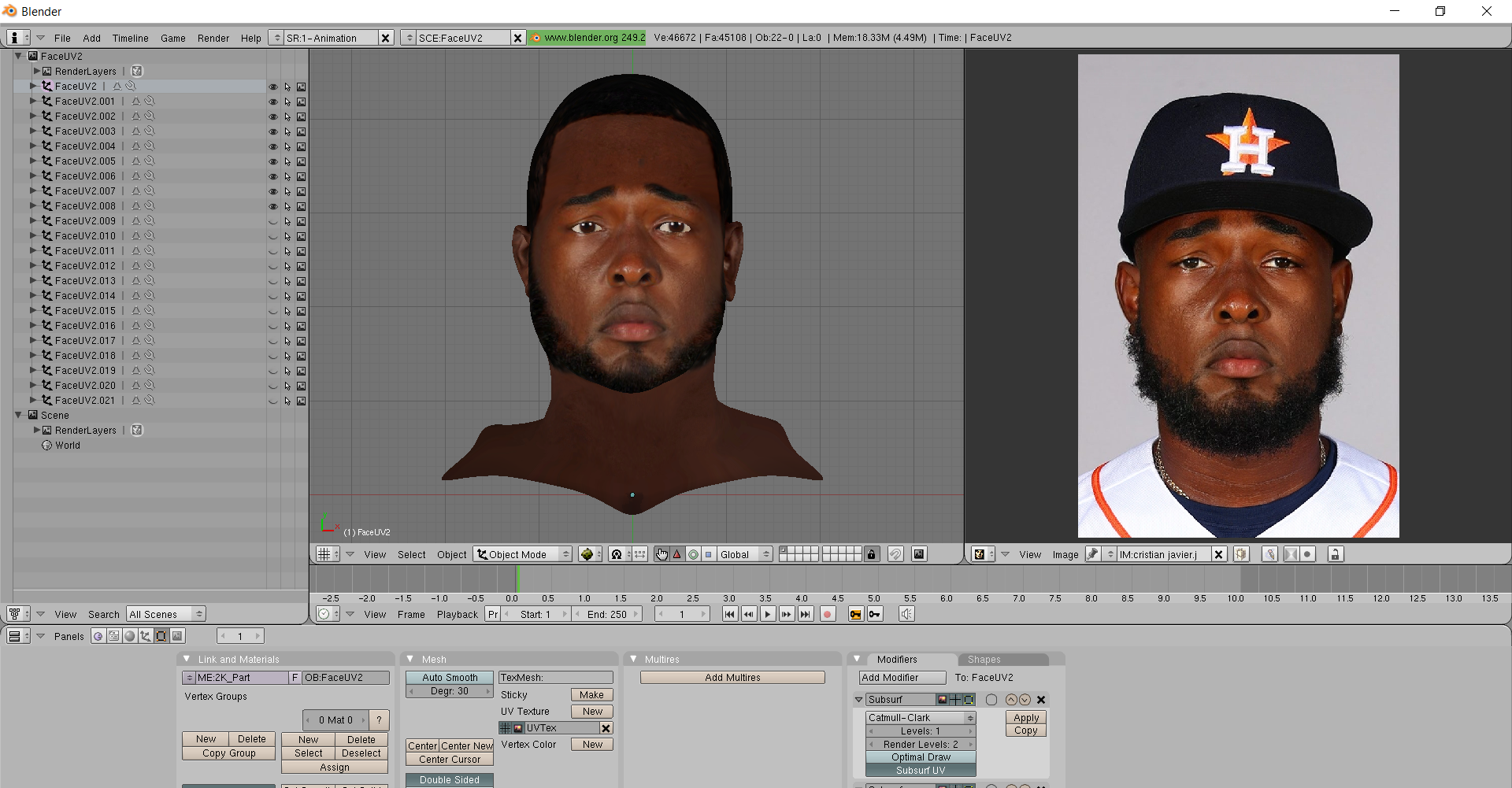The image size is (1512, 788).
Task: Click the Shading sphere icon in Panels
Action: 130,636
